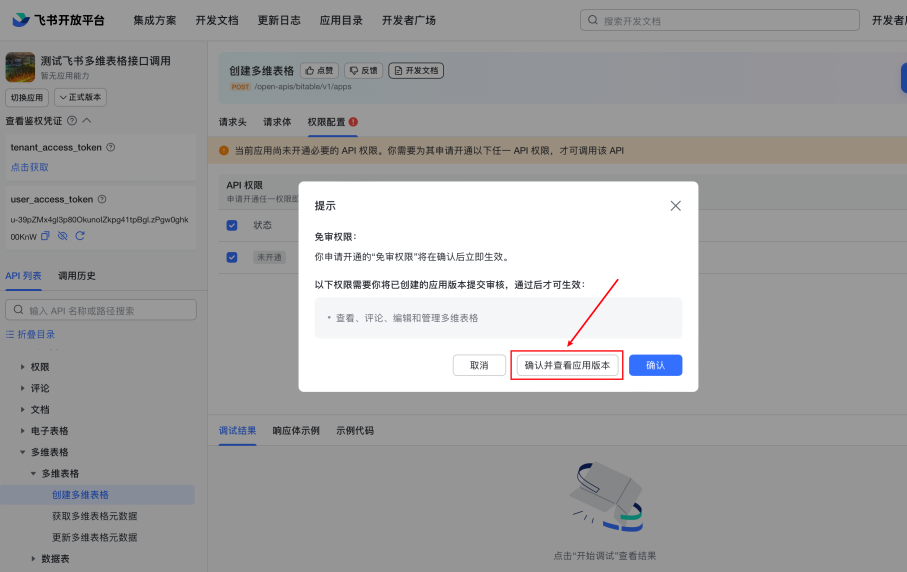Click the 反馈 feedback button
The image size is (907, 572).
point(363,71)
